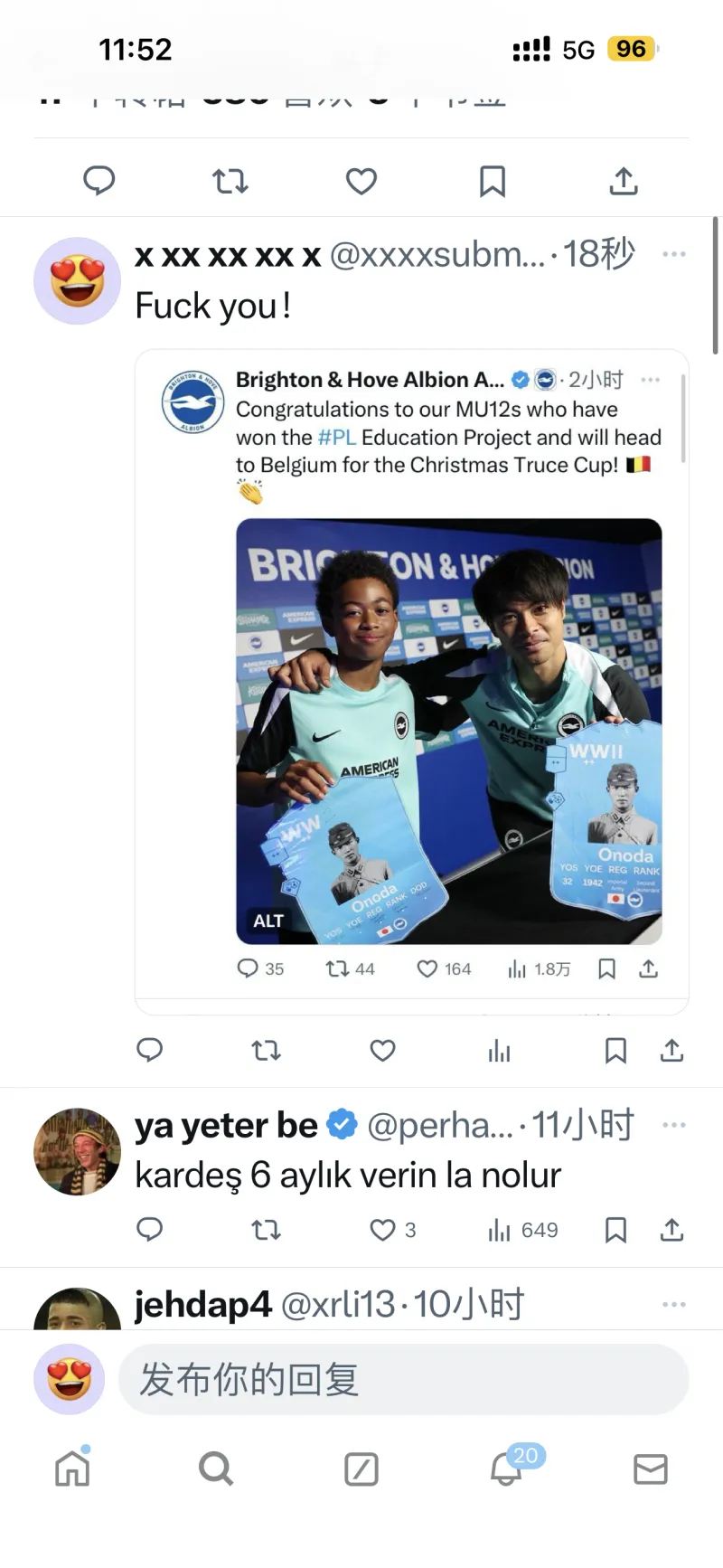Open the Messages envelope tab
This screenshot has height=1568, width=723.
click(651, 1469)
